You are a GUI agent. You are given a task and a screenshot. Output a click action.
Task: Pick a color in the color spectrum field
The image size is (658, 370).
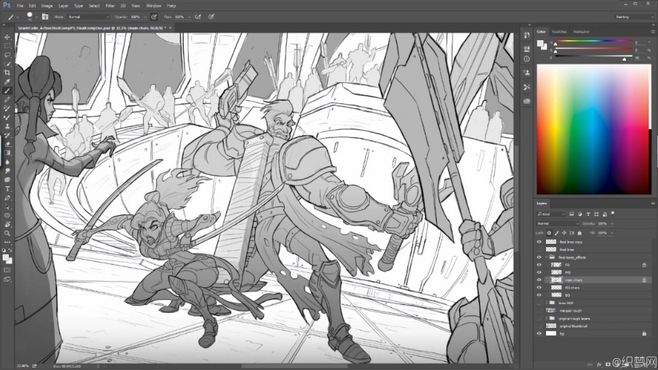[594, 129]
